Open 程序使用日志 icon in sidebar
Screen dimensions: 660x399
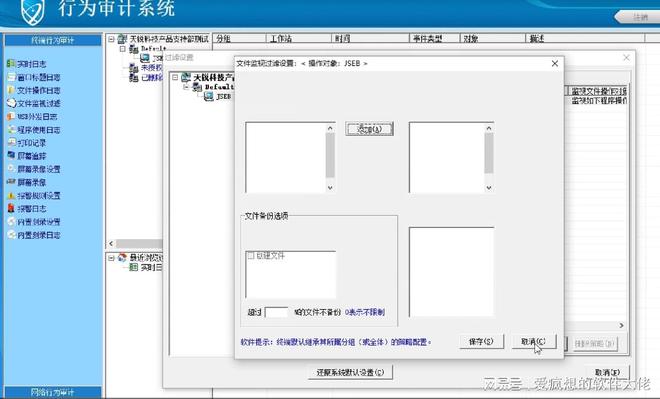[x=11, y=130]
